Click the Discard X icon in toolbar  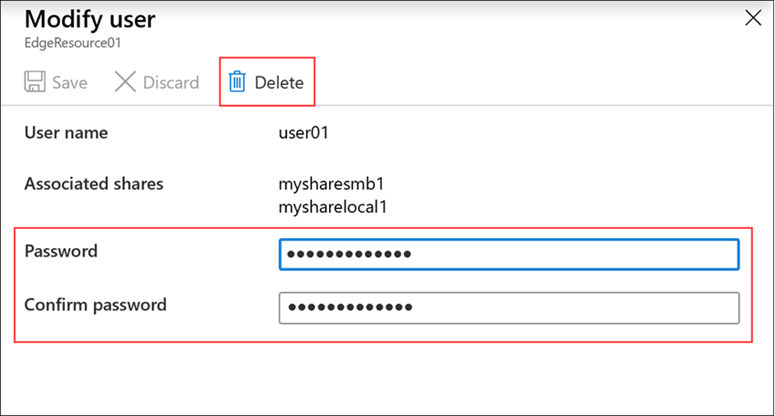125,82
